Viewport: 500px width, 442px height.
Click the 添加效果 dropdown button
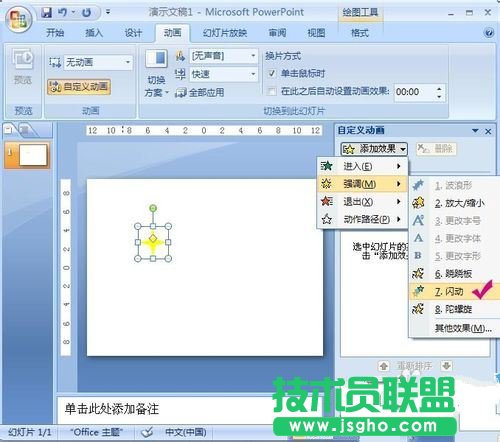coord(374,149)
